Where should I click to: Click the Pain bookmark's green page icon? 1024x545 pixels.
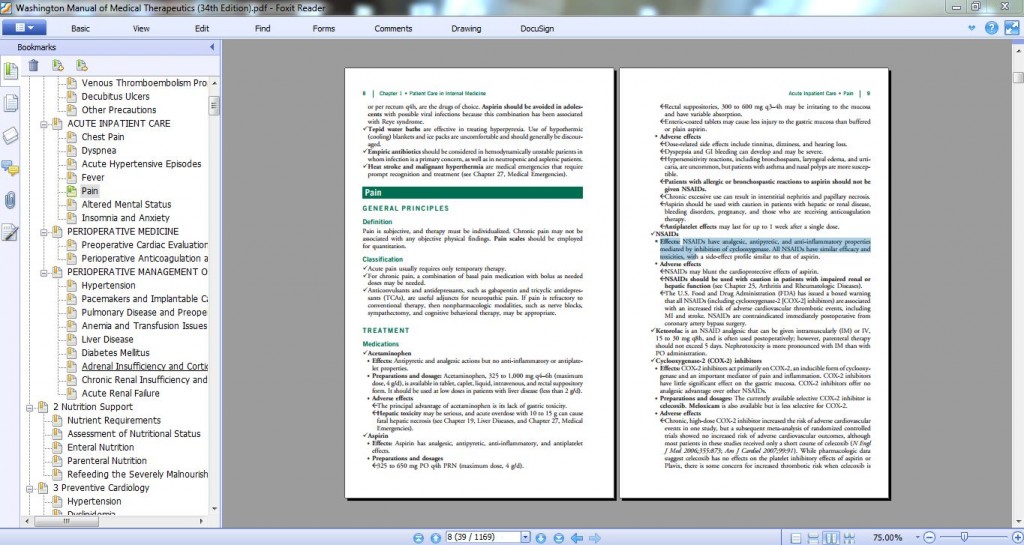(72, 191)
